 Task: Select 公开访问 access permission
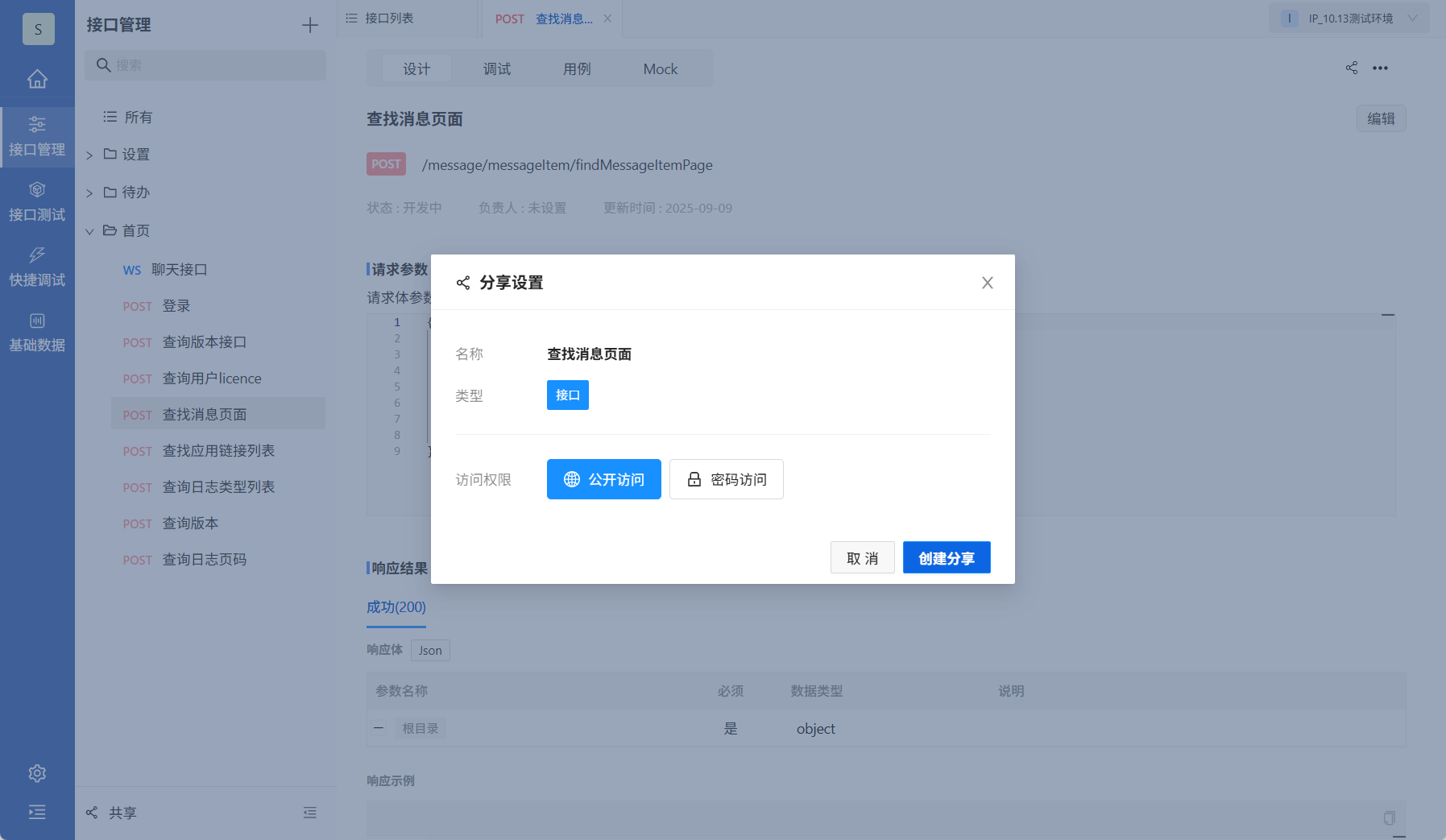coord(603,479)
